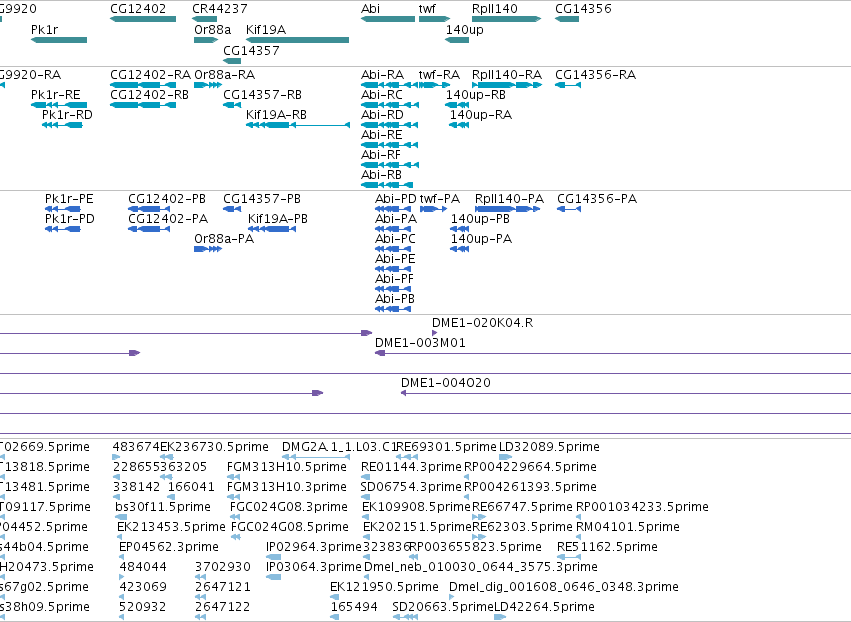Click BAC clone DME1-003M01
The image size is (851, 622).
coord(420,343)
